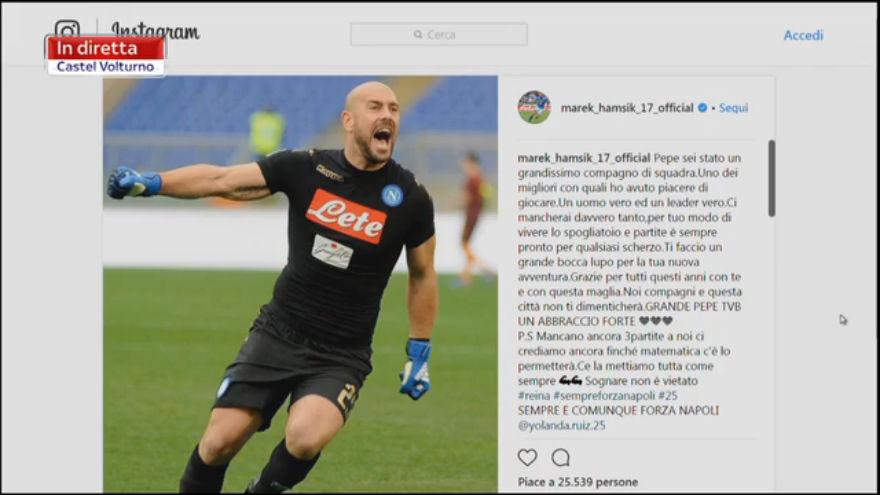
Task: Open marek_hamsik_17_official profile avatar
Action: [x=534, y=107]
